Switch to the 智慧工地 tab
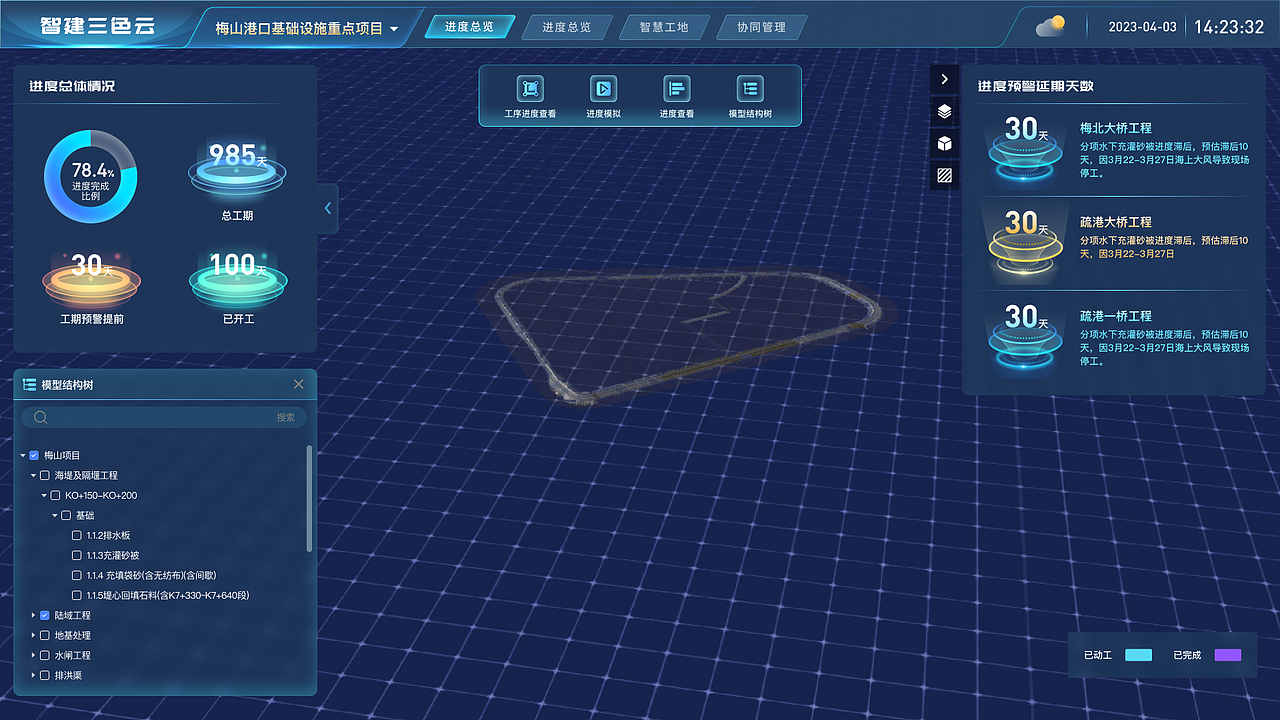Screen dimensions: 1280x720 (664, 27)
